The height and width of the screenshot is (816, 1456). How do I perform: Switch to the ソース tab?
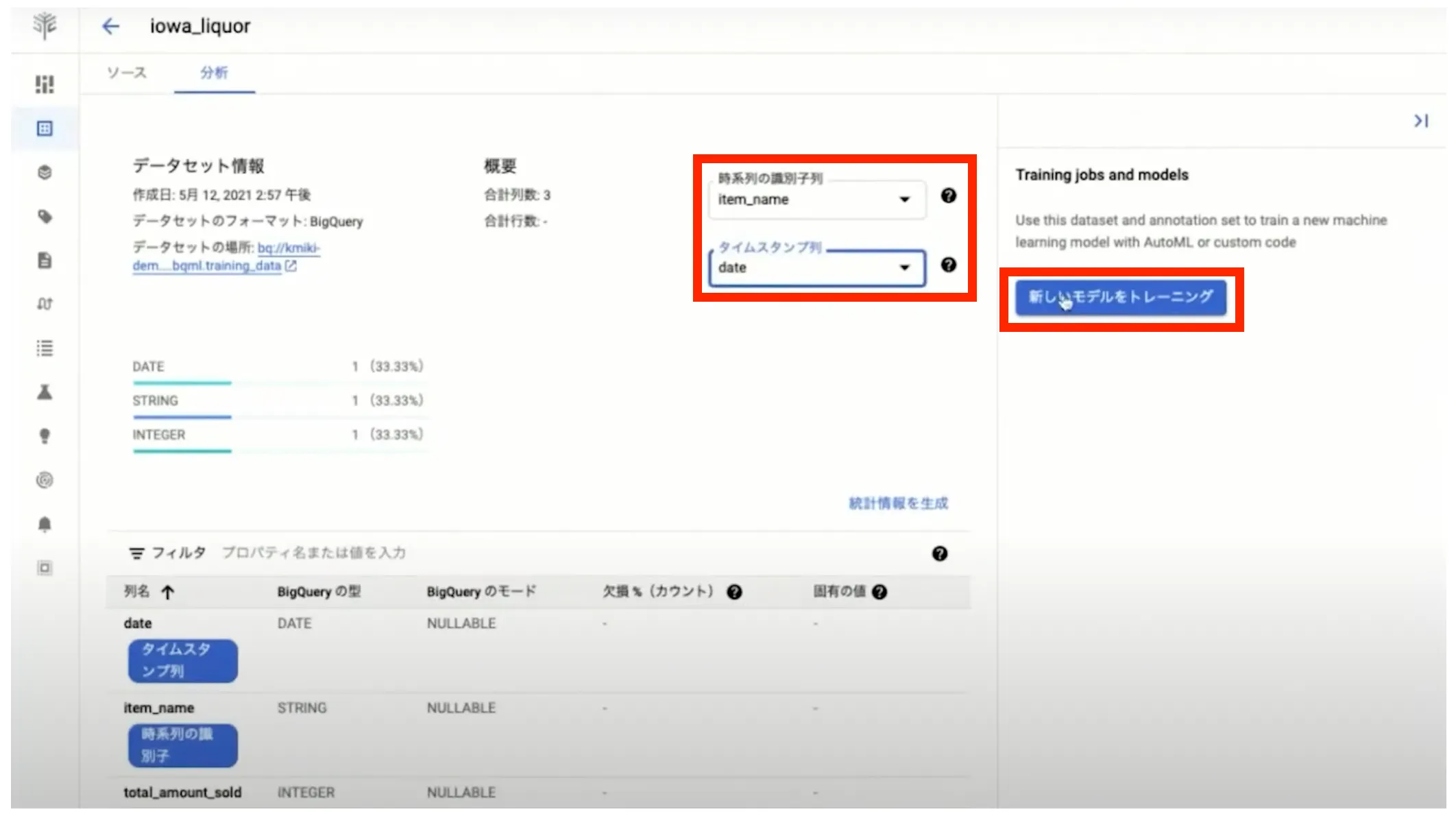tap(127, 73)
